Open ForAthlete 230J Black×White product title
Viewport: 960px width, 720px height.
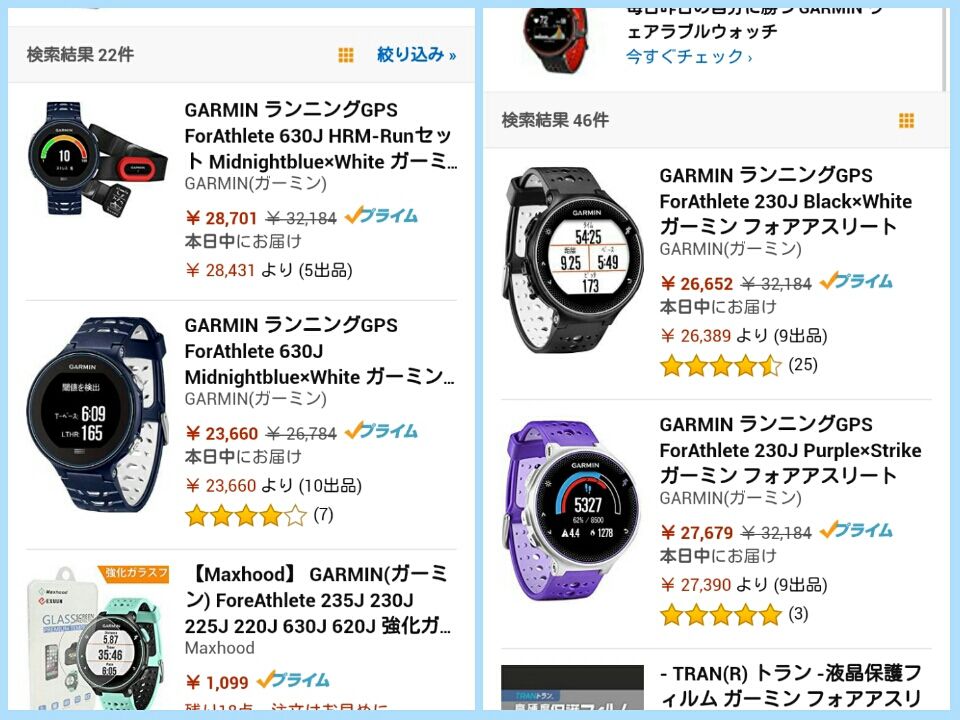point(786,201)
